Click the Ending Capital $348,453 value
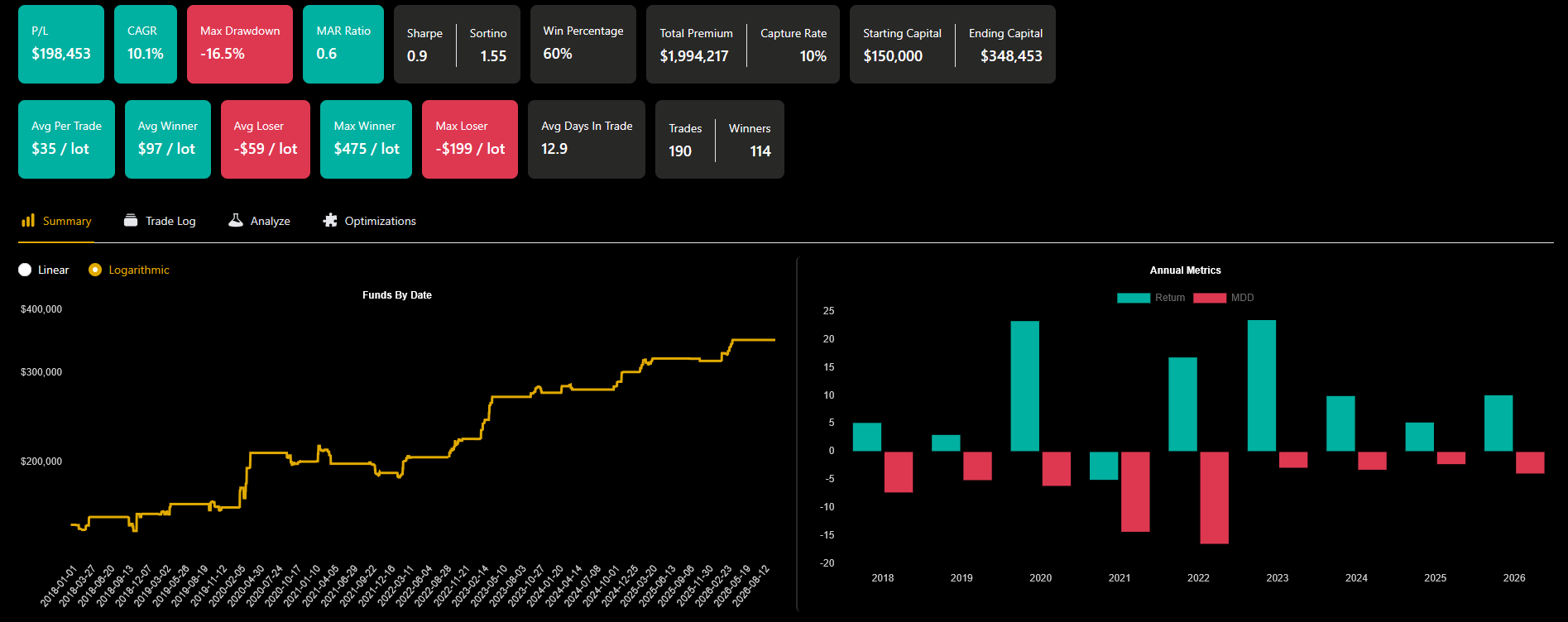Viewport: 1568px width, 622px height. [1011, 56]
